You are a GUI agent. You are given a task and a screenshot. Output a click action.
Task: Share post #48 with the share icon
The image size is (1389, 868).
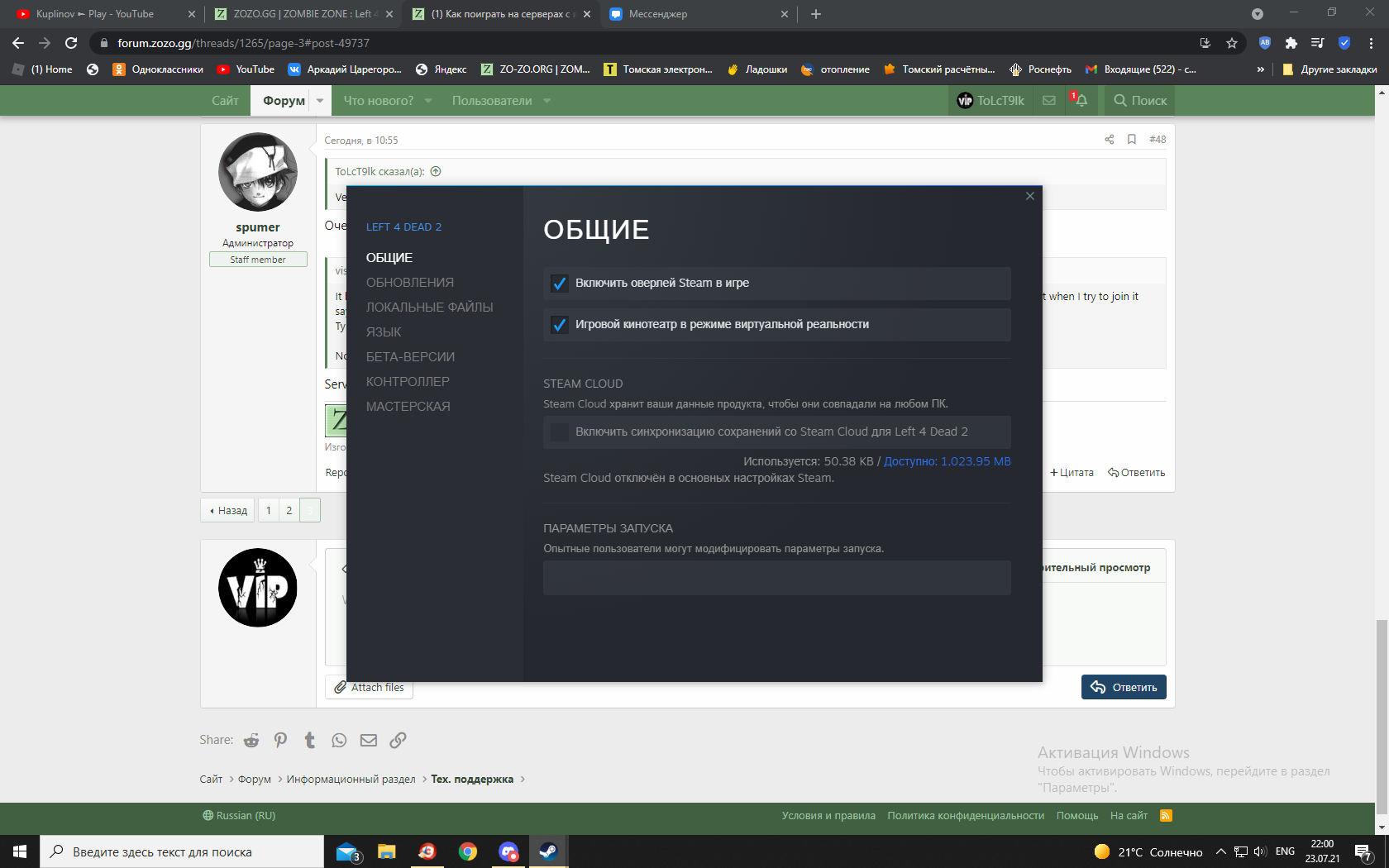pos(1110,140)
